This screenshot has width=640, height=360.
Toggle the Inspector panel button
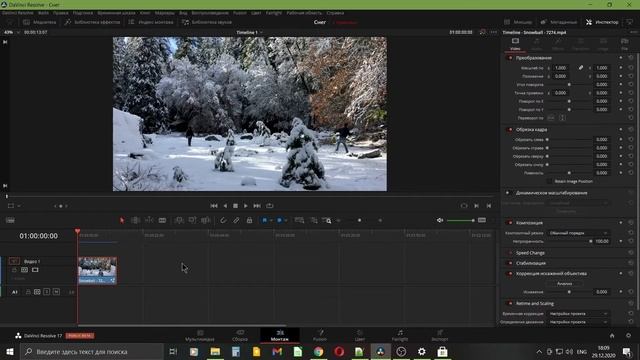pyautogui.click(x=602, y=22)
